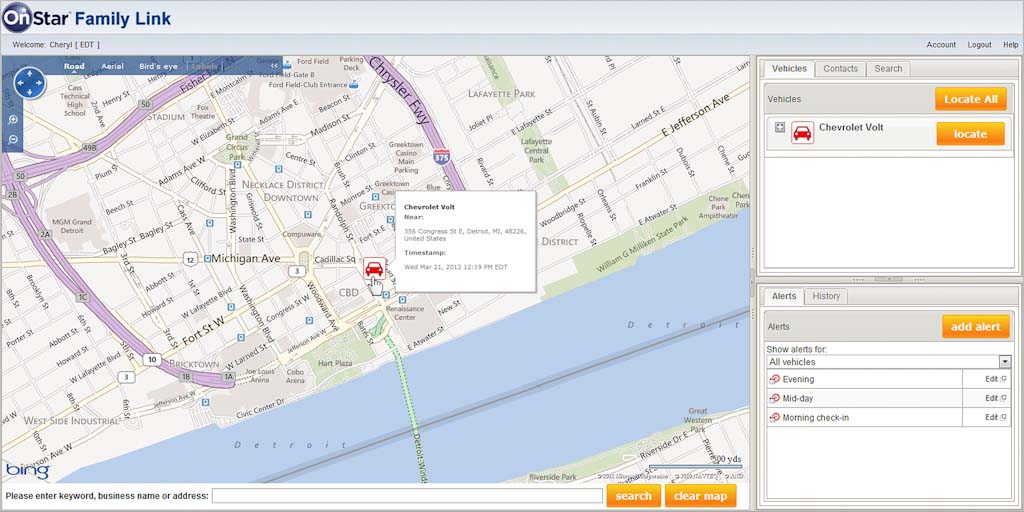1024x512 pixels.
Task: Zoom in using the map plus magnifier
Action: pos(13,120)
